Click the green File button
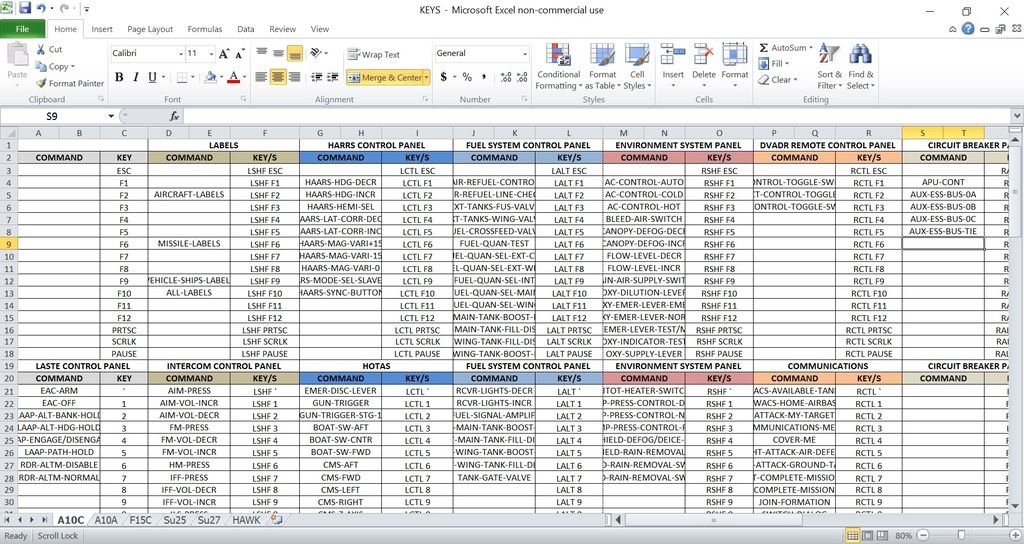 coord(22,29)
